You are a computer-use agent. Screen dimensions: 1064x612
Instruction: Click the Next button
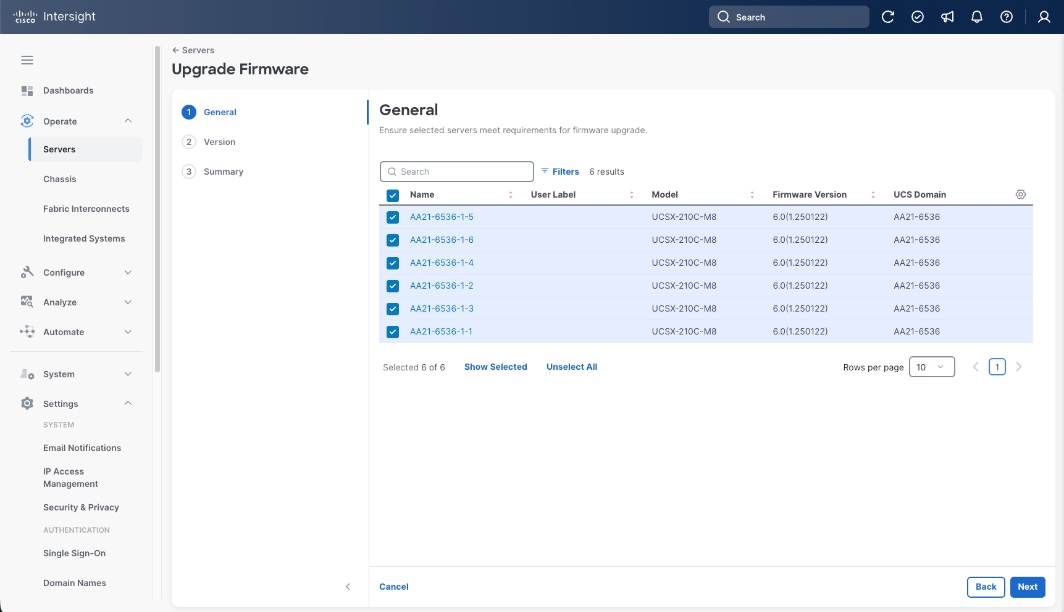pyautogui.click(x=1027, y=587)
